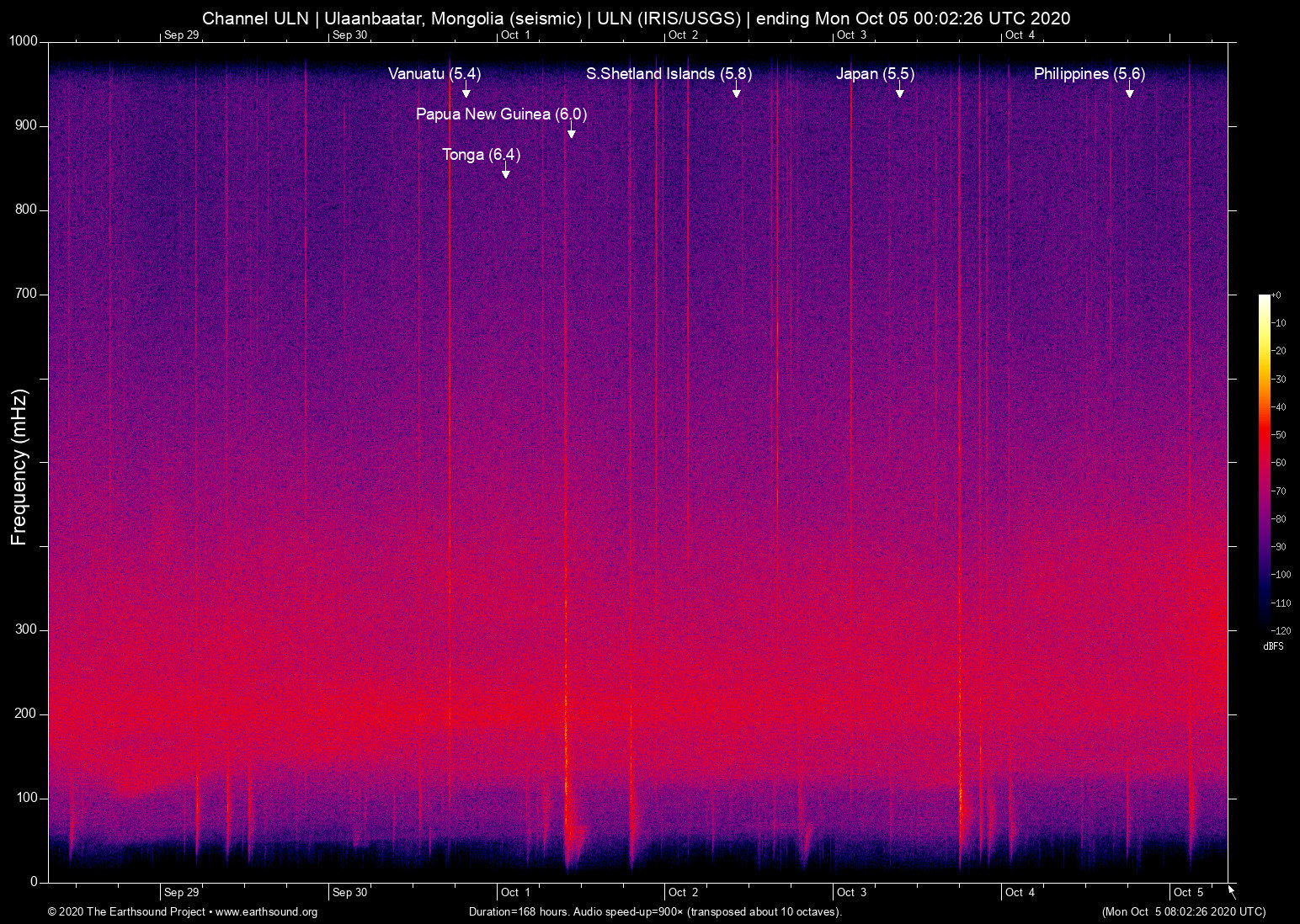Click the Duration=168 hours footer text
This screenshot has width=1300, height=924.
(x=654, y=912)
